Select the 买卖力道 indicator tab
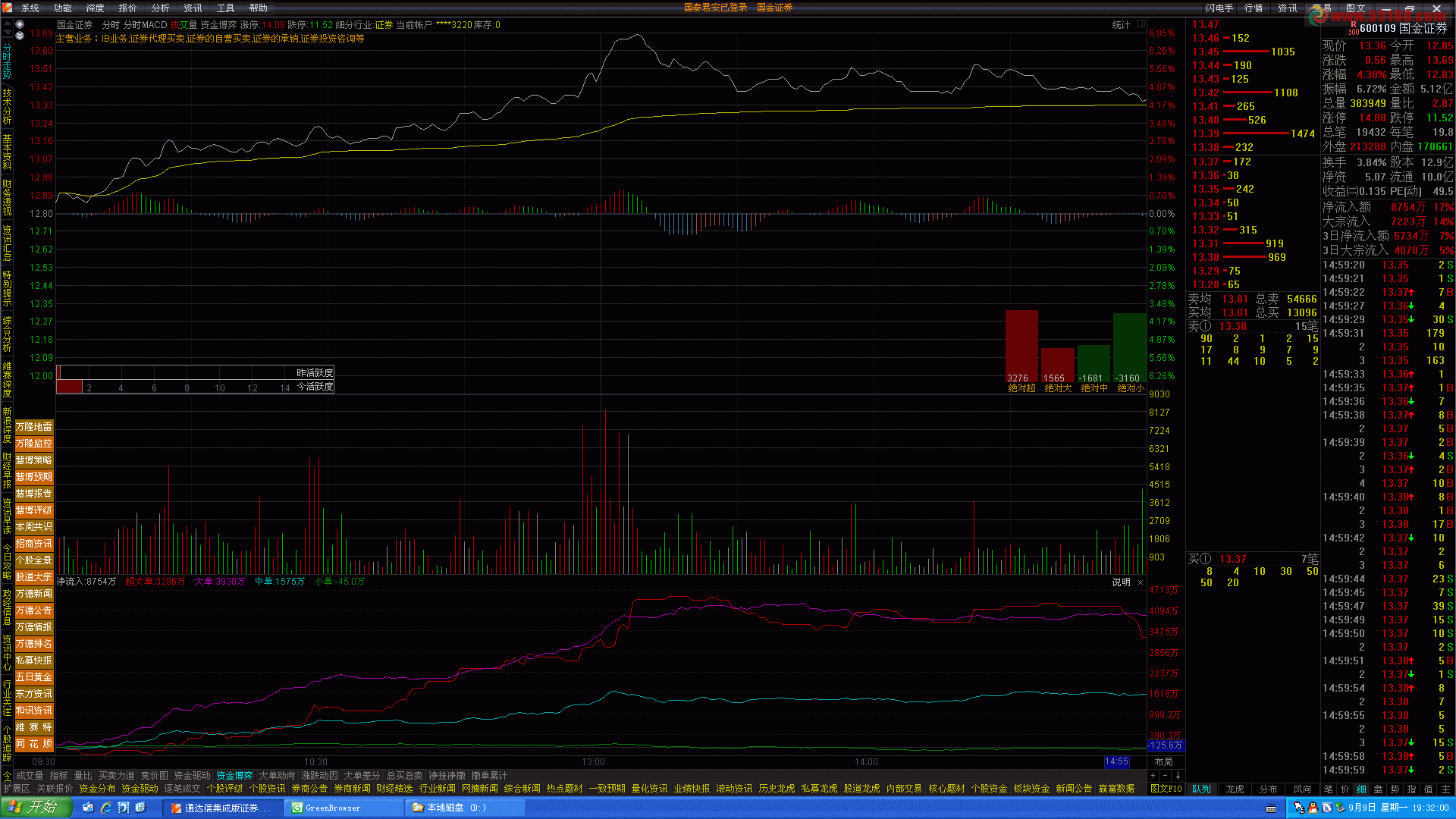The image size is (1456, 819). [x=116, y=776]
